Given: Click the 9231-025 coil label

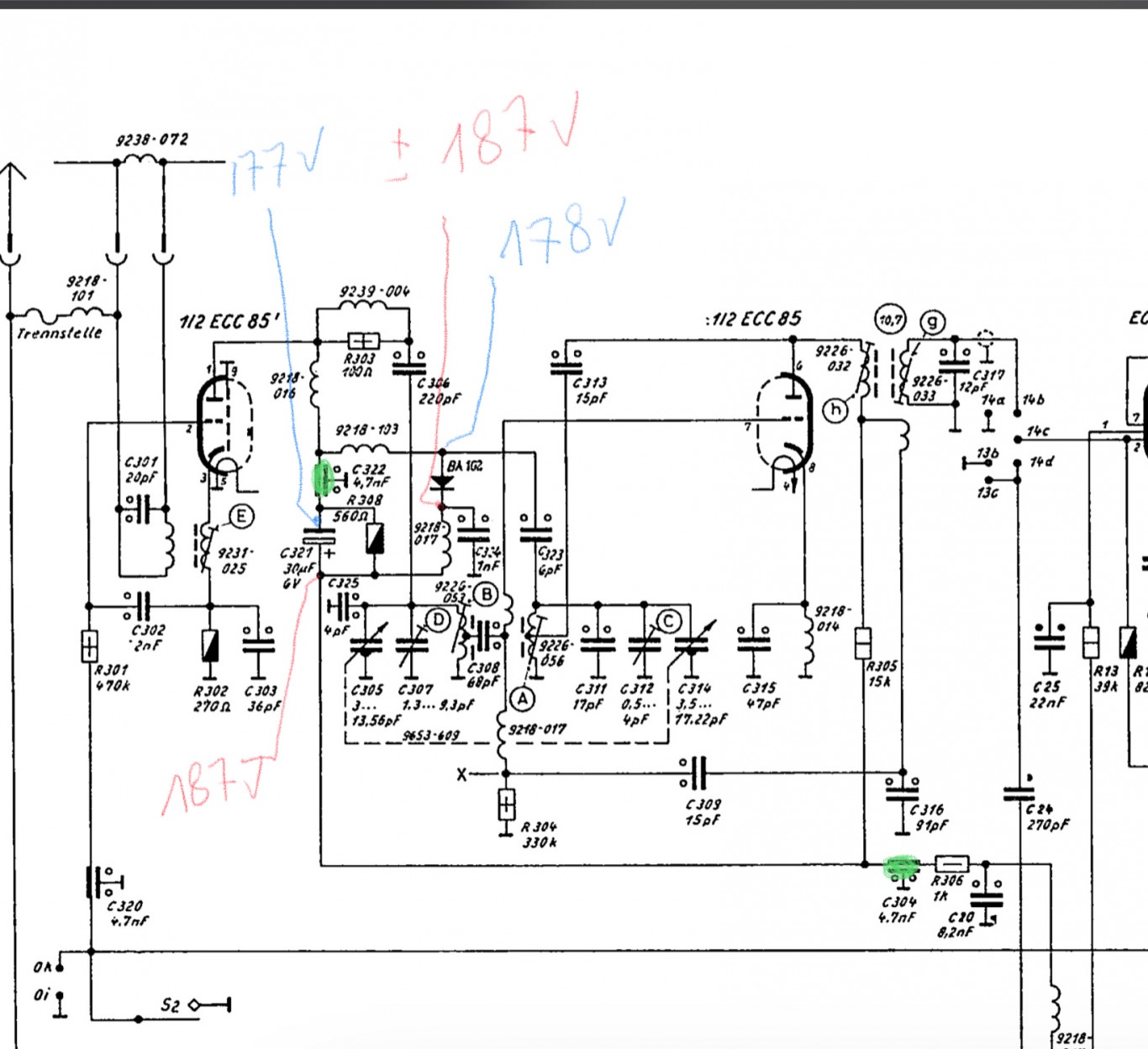Looking at the screenshot, I should [x=234, y=561].
